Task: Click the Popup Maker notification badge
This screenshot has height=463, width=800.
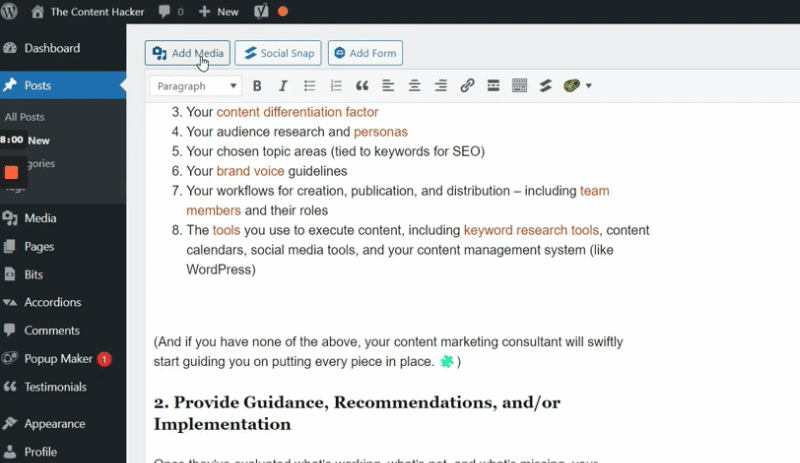Action: tap(104, 359)
